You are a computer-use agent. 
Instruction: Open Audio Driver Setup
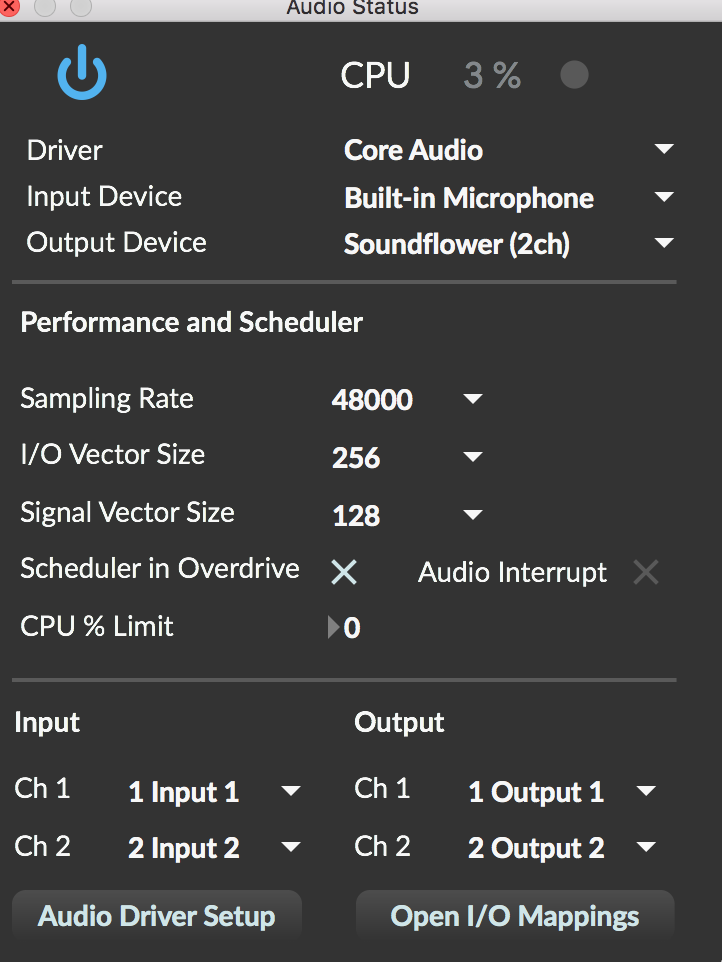[157, 917]
